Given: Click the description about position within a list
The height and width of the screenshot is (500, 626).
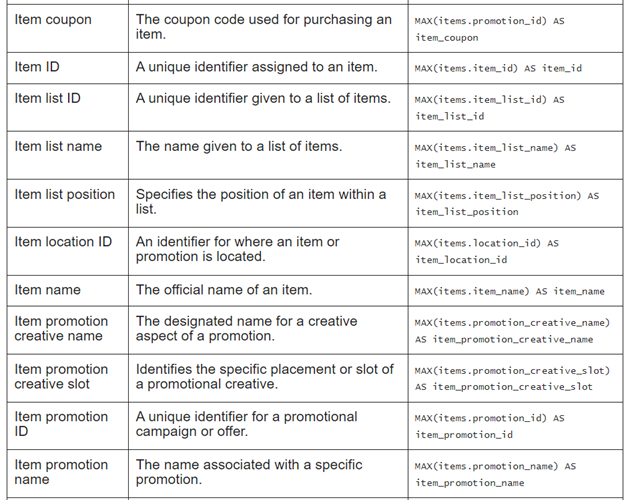Looking at the screenshot, I should click(x=261, y=201).
